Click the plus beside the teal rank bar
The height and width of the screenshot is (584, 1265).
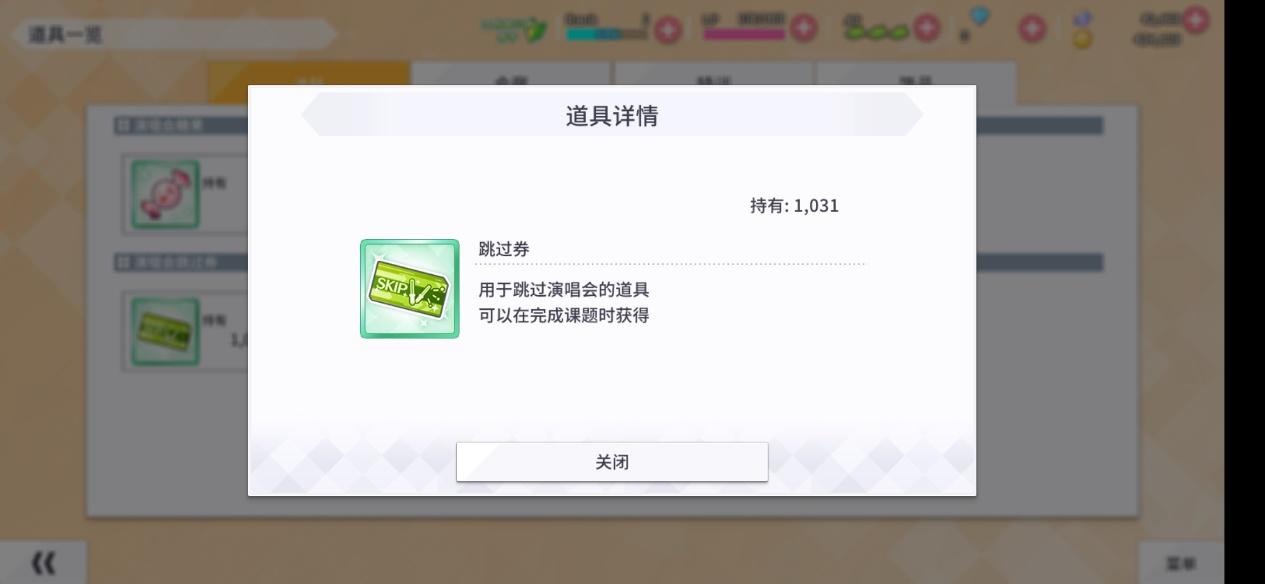(667, 30)
